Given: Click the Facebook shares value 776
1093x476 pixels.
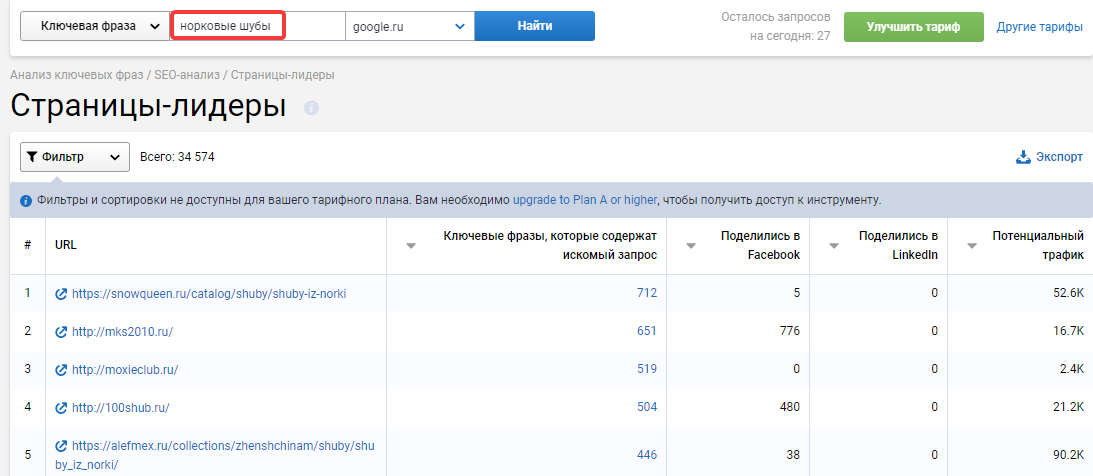Looking at the screenshot, I should coord(790,331).
